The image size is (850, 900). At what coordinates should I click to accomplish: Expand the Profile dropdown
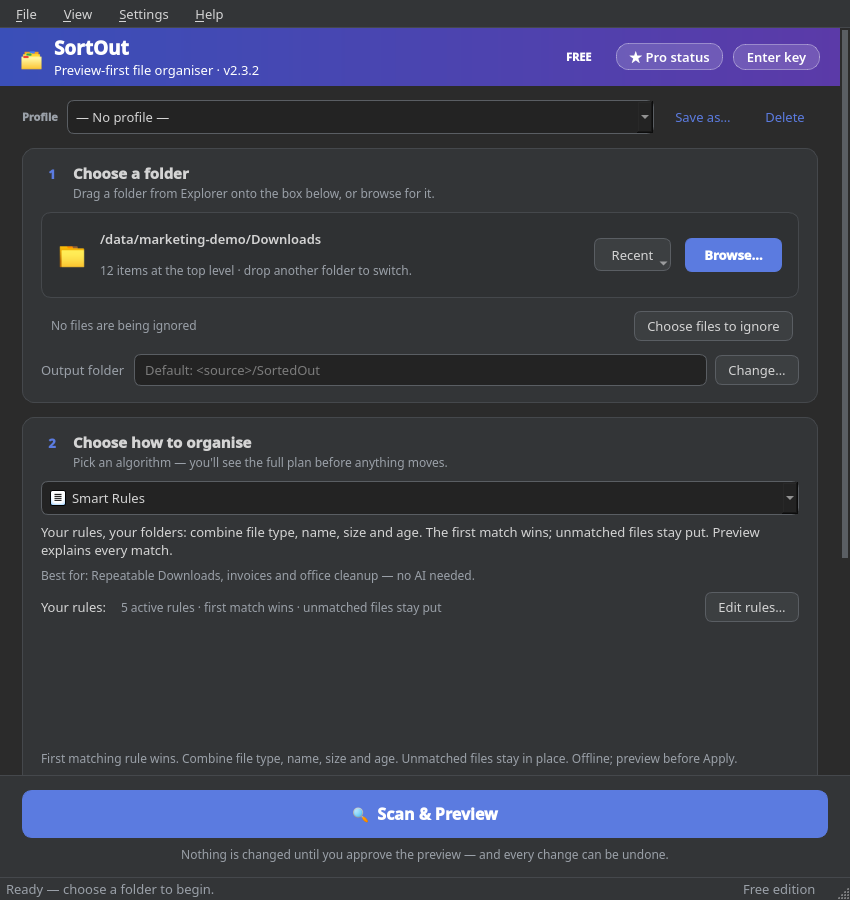pyautogui.click(x=360, y=117)
